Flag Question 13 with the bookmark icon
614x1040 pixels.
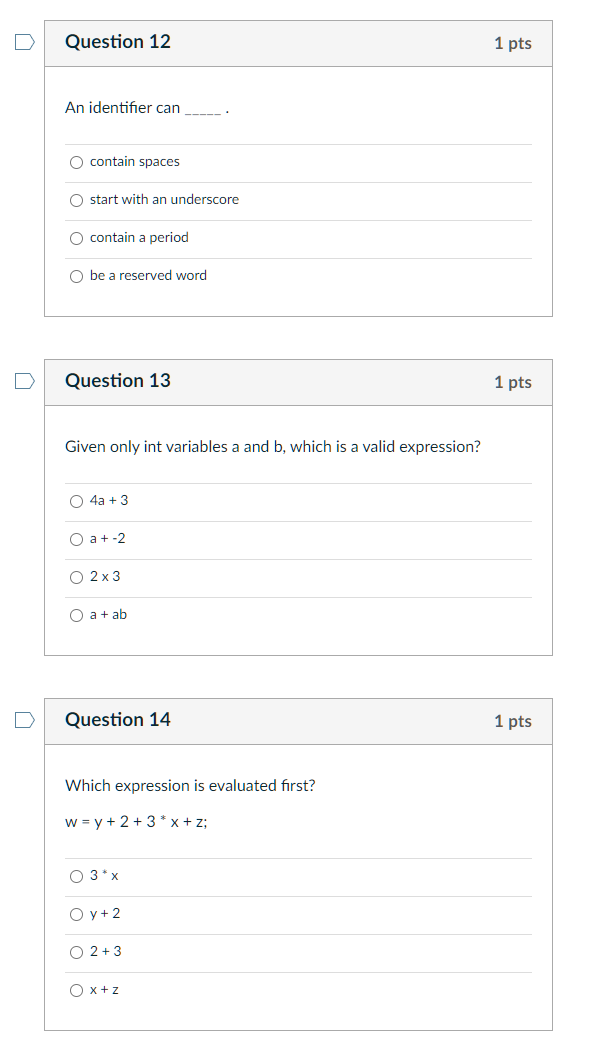click(25, 381)
